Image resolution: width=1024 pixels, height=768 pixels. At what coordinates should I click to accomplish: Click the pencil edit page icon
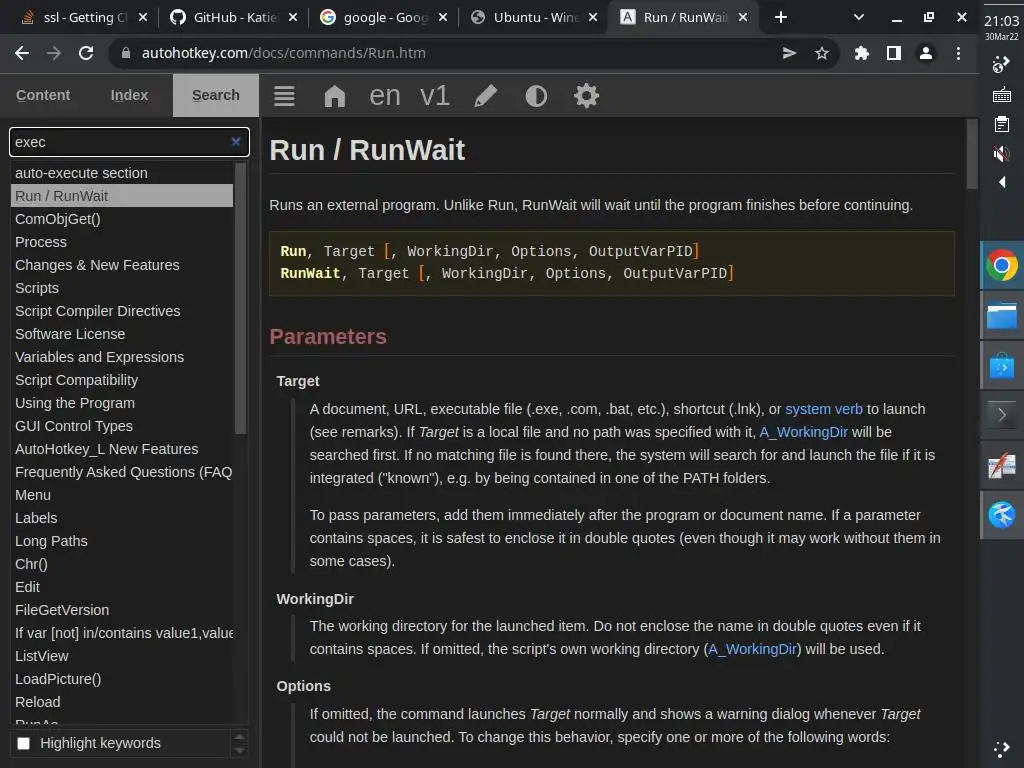pos(485,96)
